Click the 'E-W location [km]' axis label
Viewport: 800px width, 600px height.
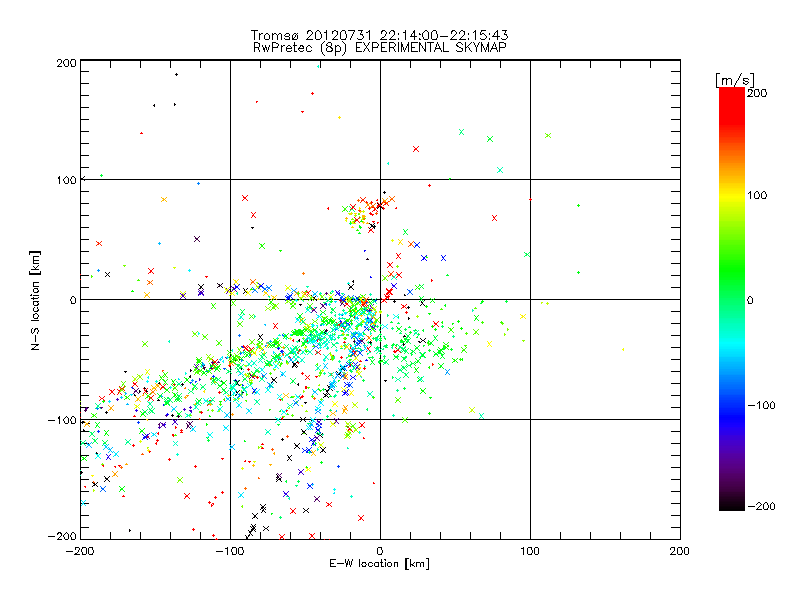[379, 564]
